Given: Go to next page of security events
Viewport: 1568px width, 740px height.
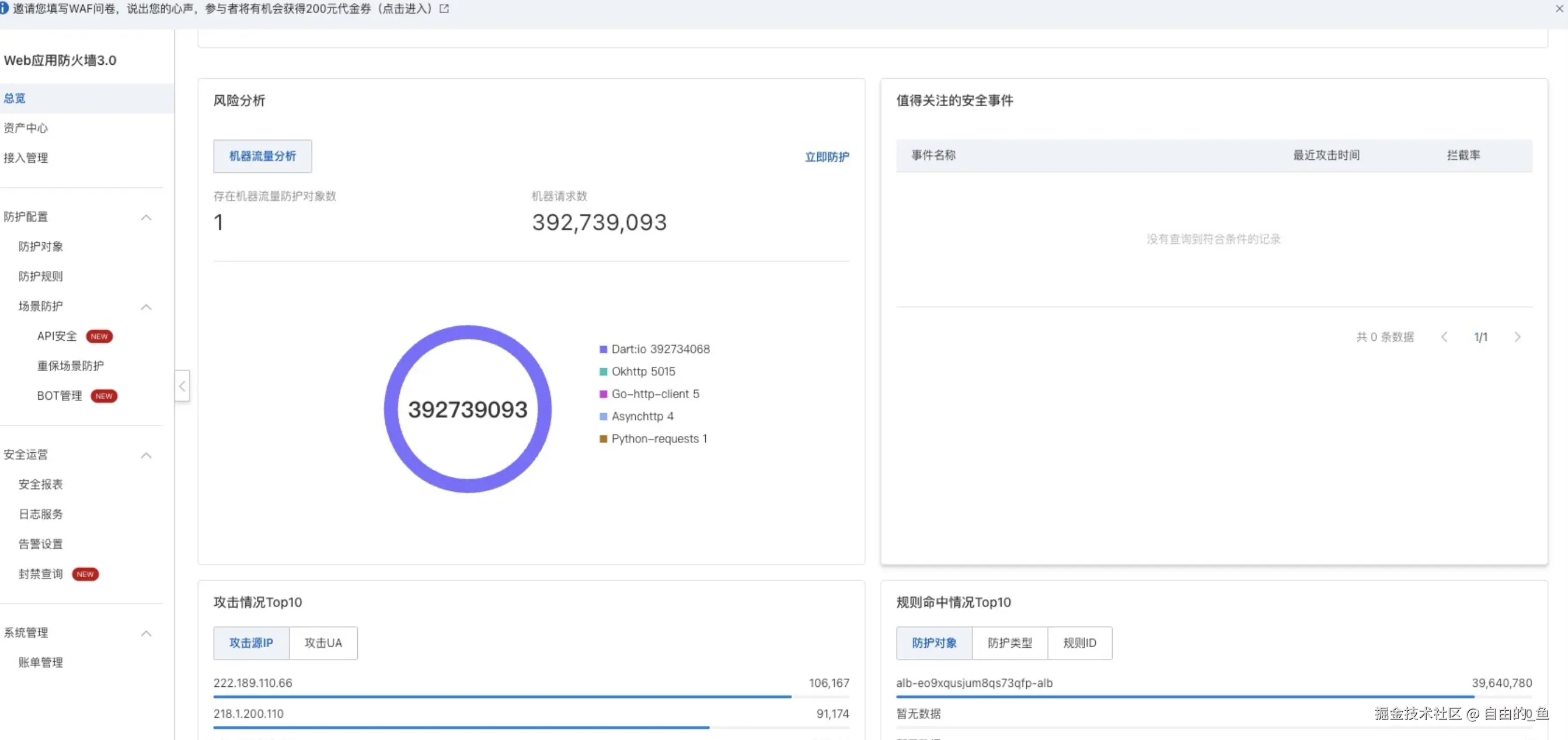Looking at the screenshot, I should [1517, 337].
